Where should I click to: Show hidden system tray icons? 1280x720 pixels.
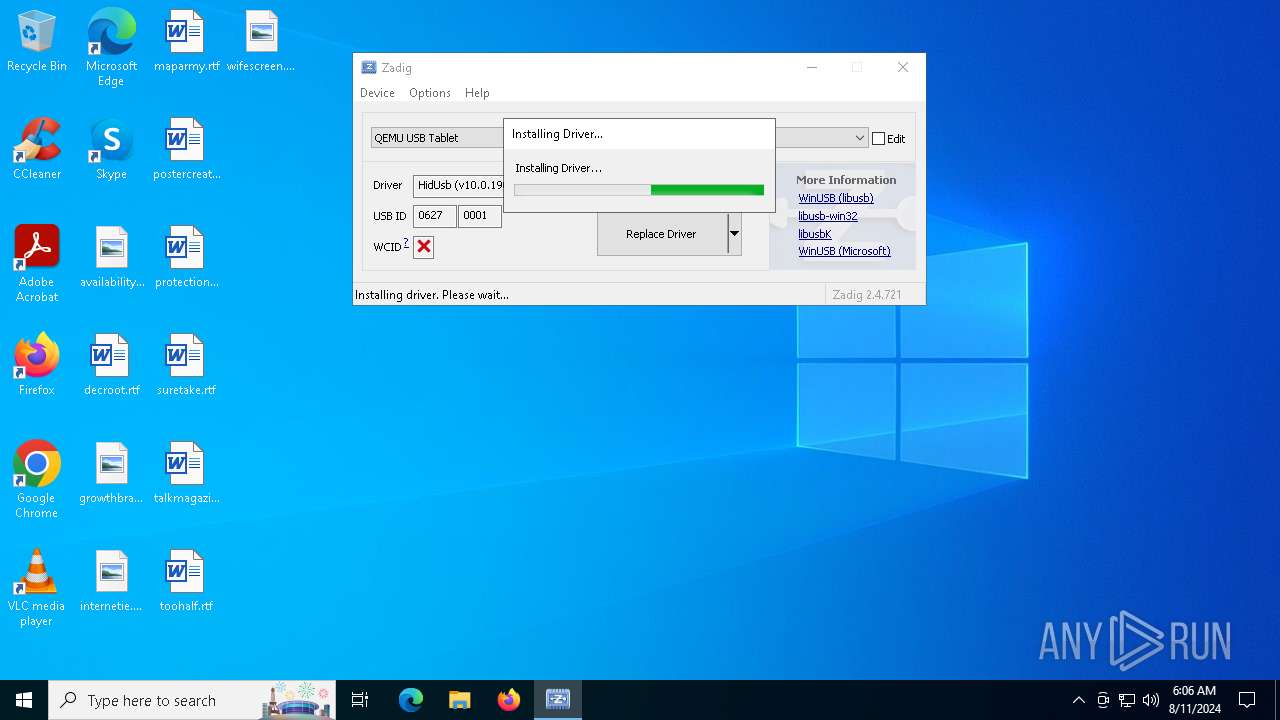click(x=1078, y=700)
